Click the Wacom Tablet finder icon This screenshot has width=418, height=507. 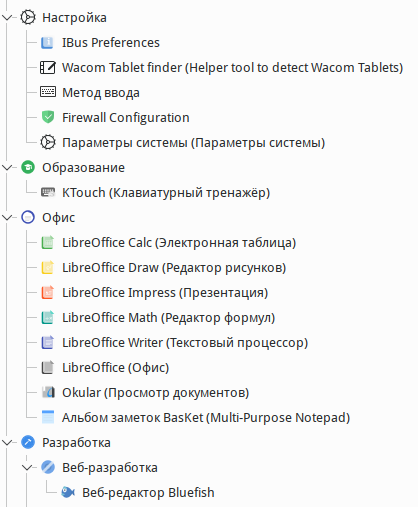(x=48, y=68)
